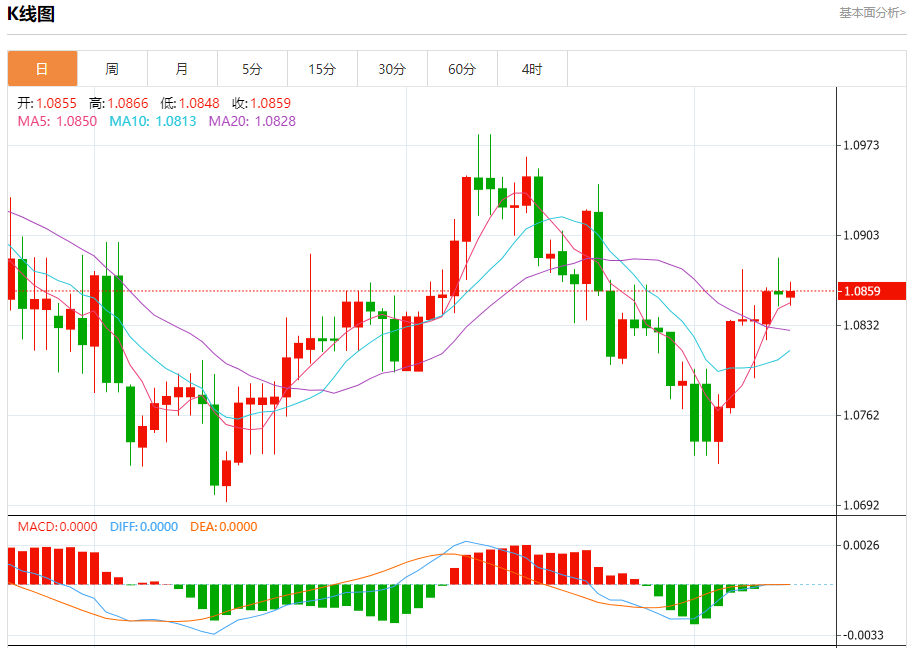Click the current price tag 1.0859

coord(871,291)
